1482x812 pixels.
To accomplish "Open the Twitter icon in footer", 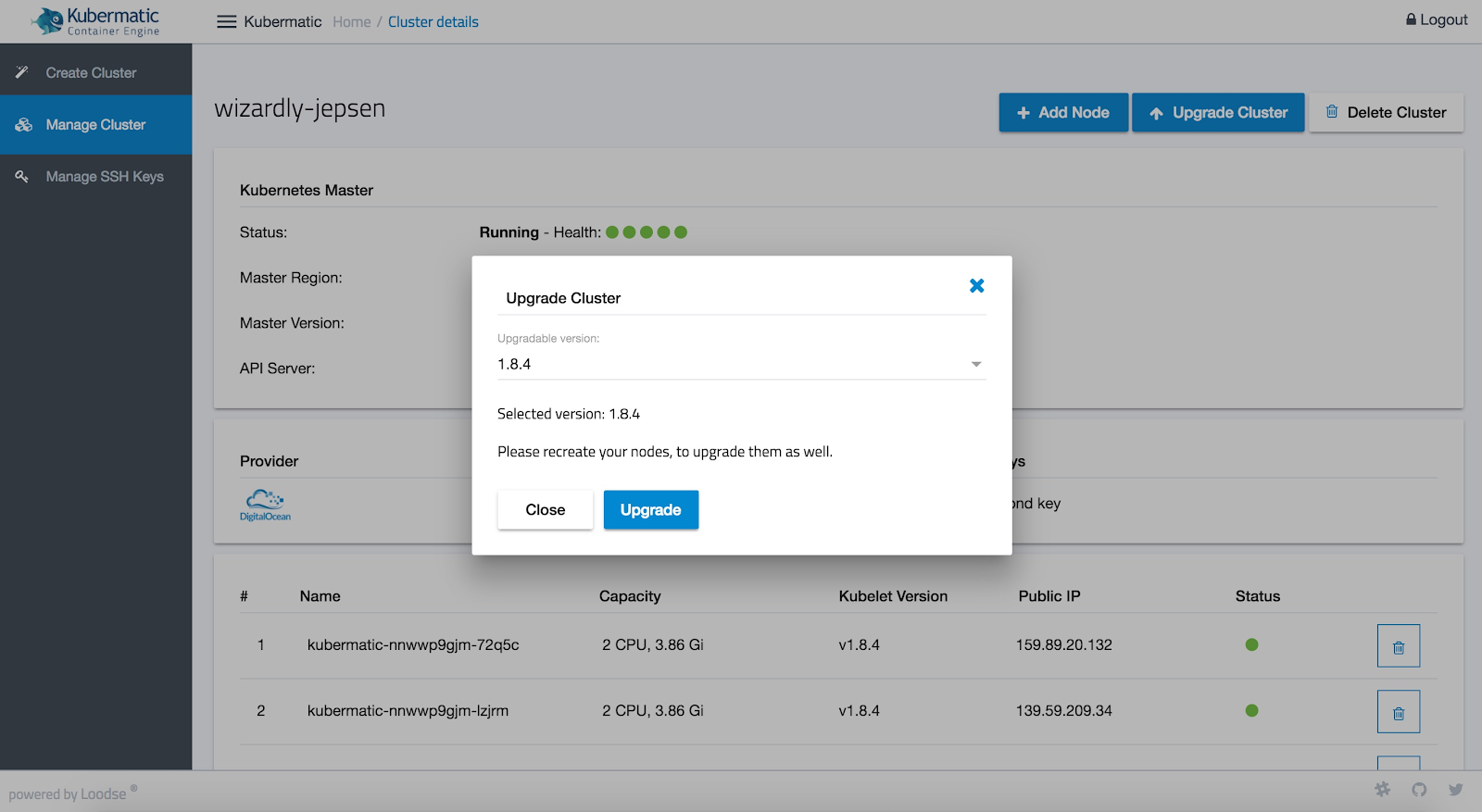I will [1455, 790].
